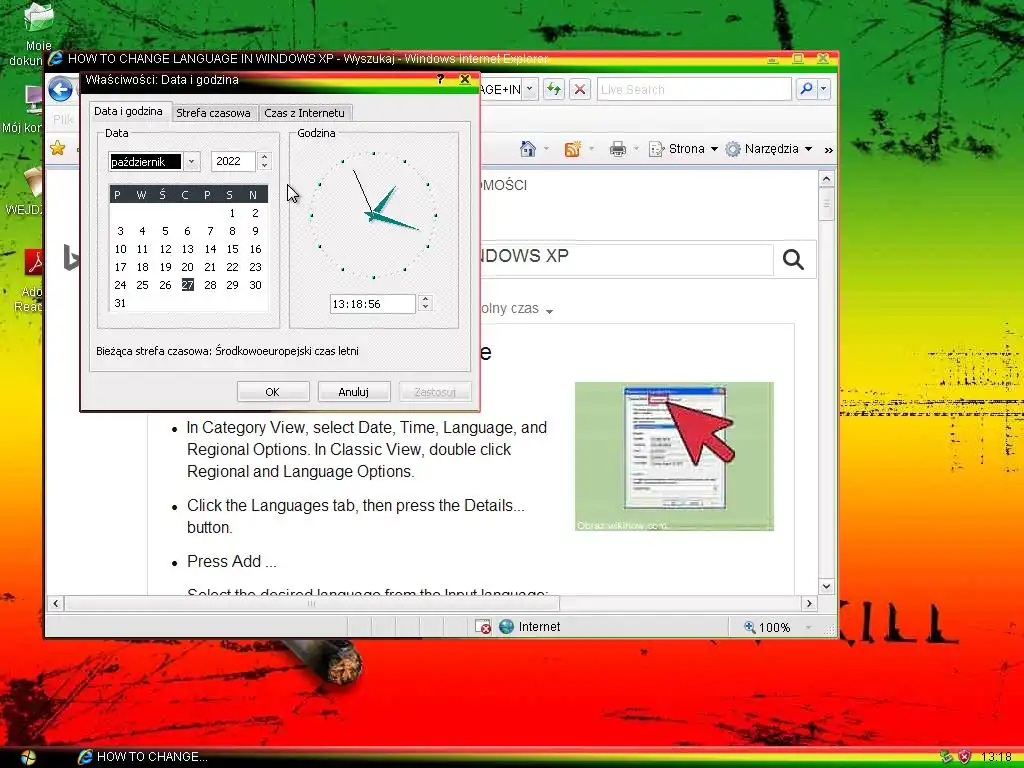Open the Home page icon in IE
Viewport: 1024px width, 768px height.
coord(528,149)
